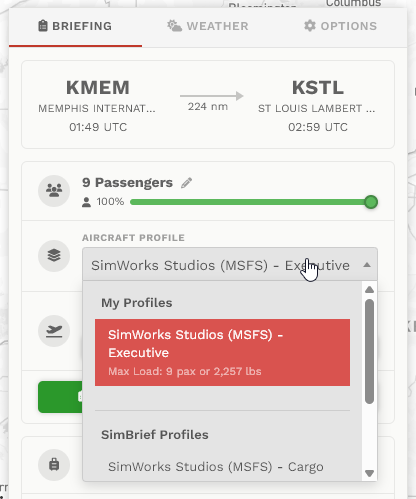Click the small person load icon
This screenshot has width=416, height=499.
click(86, 202)
